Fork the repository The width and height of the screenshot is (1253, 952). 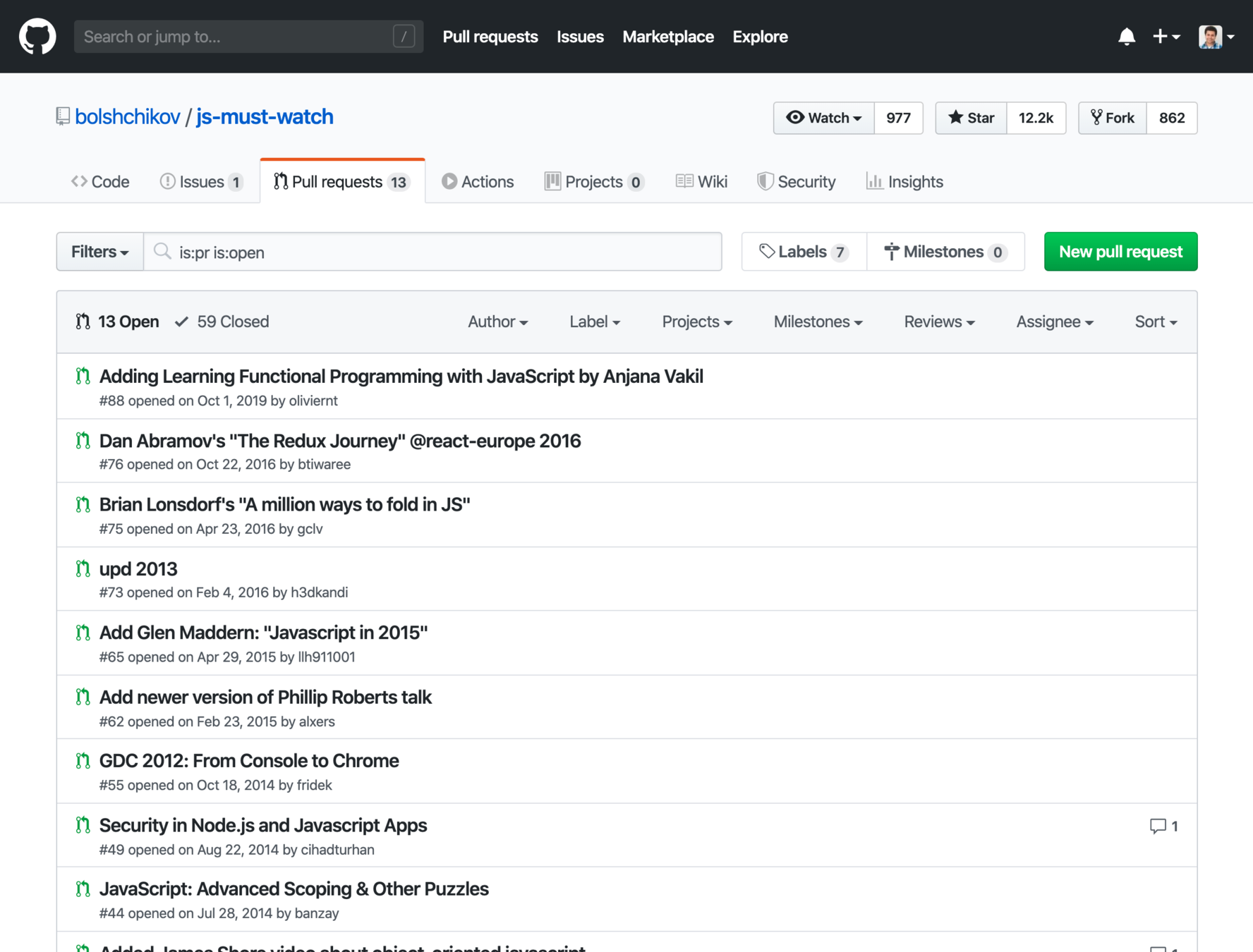click(1113, 118)
